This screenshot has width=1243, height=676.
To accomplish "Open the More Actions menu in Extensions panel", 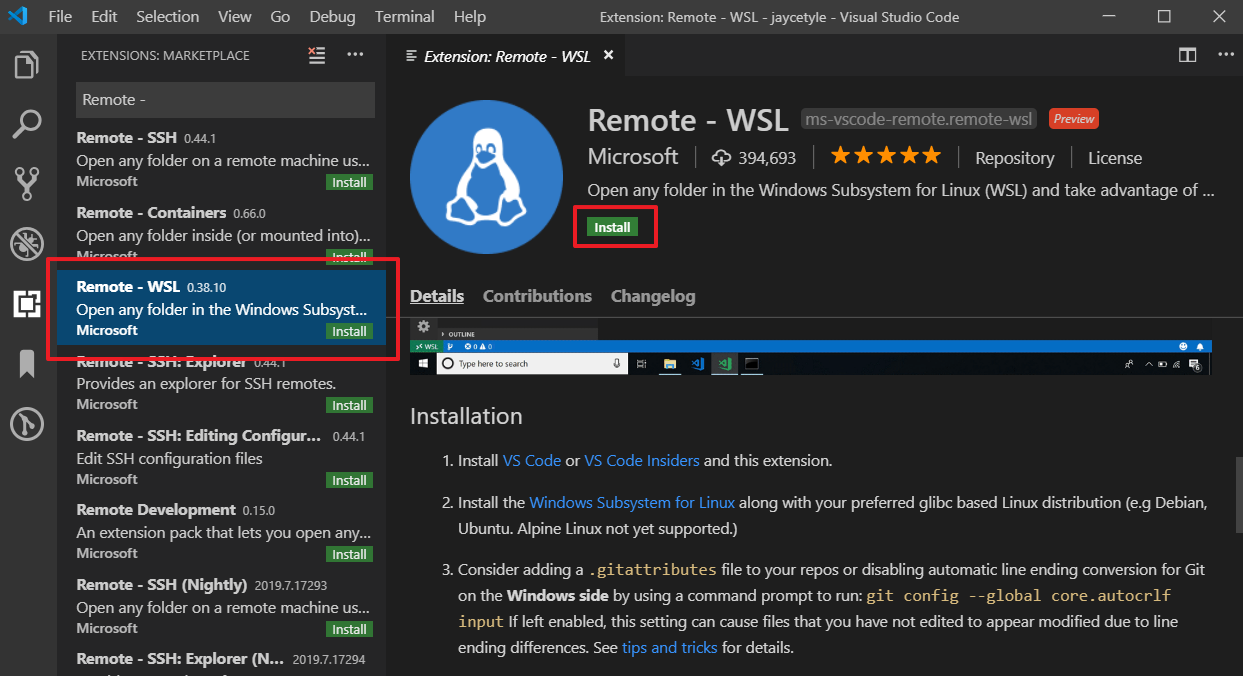I will pos(355,56).
